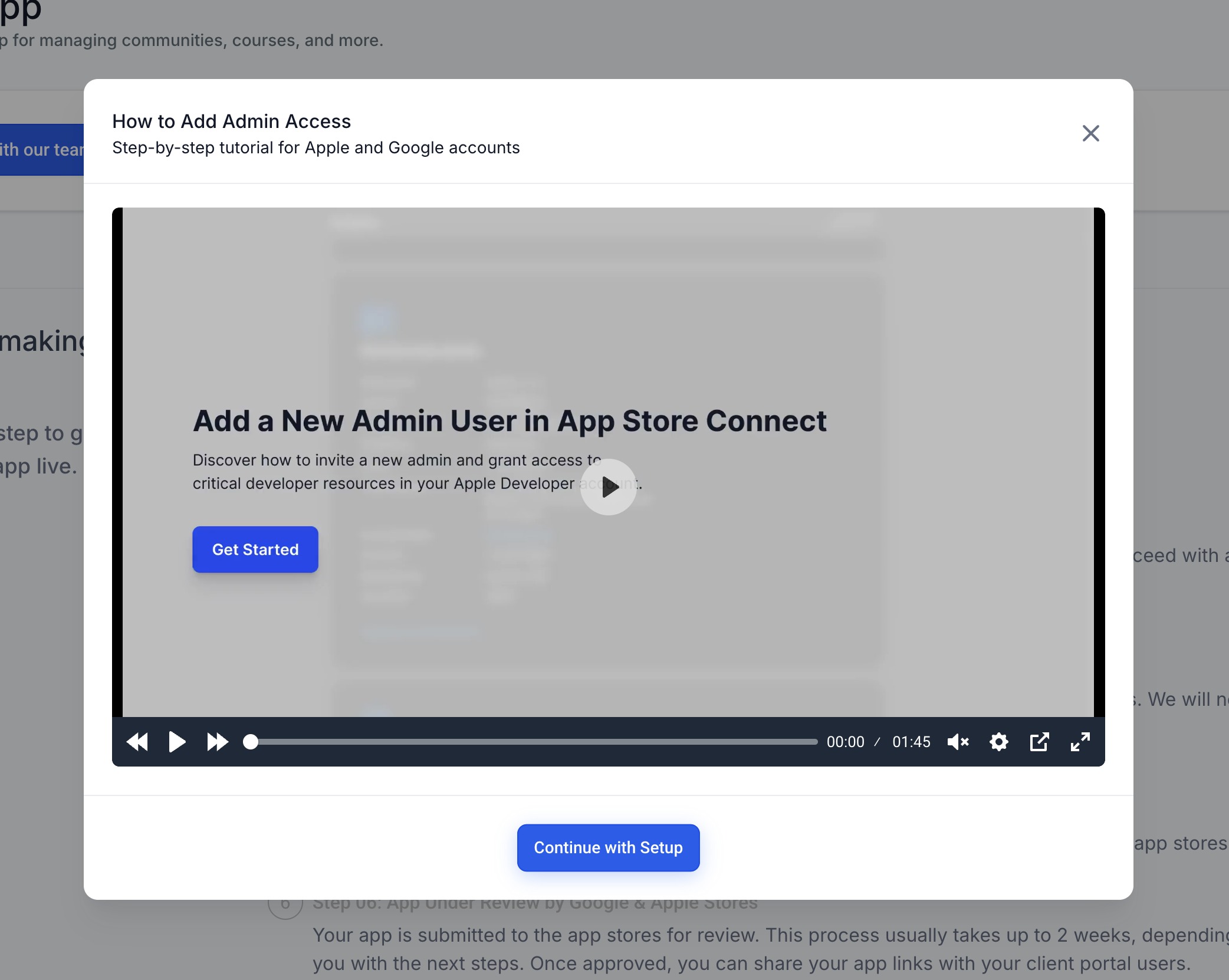Click the slider handle at video start
This screenshot has width=1229, height=980.
tap(251, 742)
